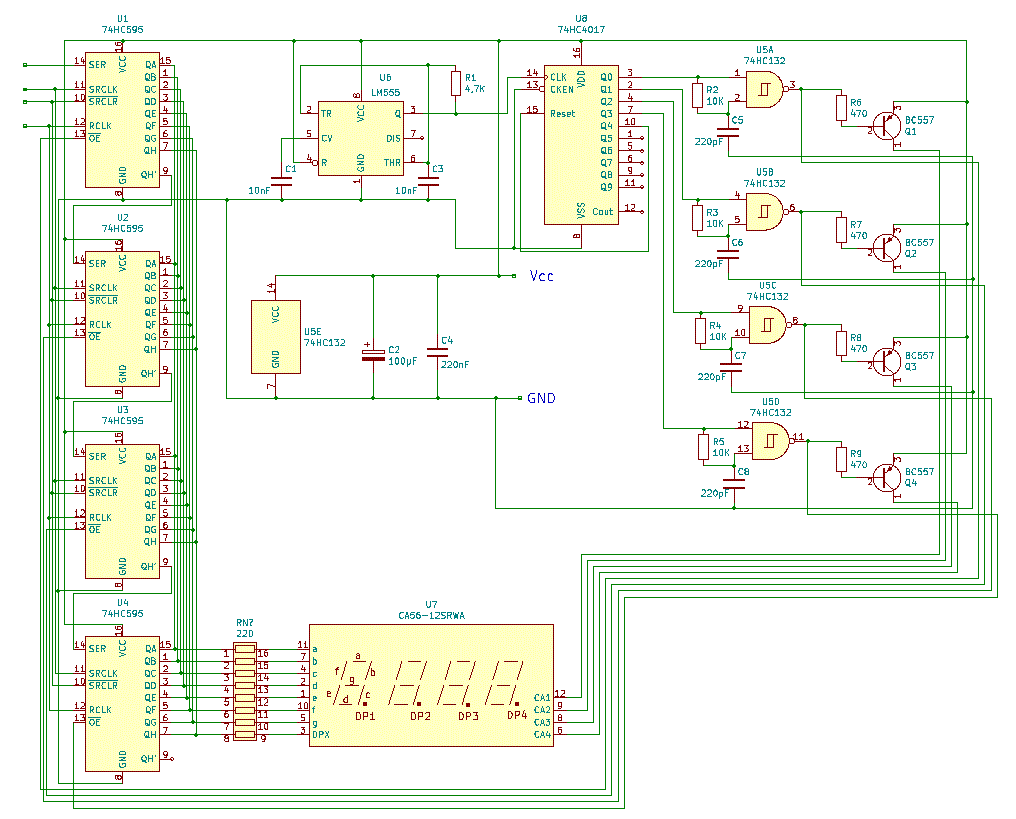Select the U5B NAND Schmitt gate
Viewport: 1016px width, 819px height.
pos(765,212)
